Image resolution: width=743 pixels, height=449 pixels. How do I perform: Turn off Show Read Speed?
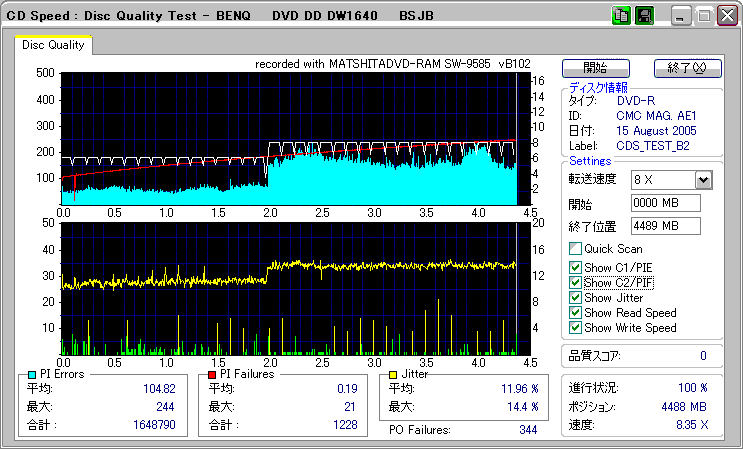coord(574,313)
